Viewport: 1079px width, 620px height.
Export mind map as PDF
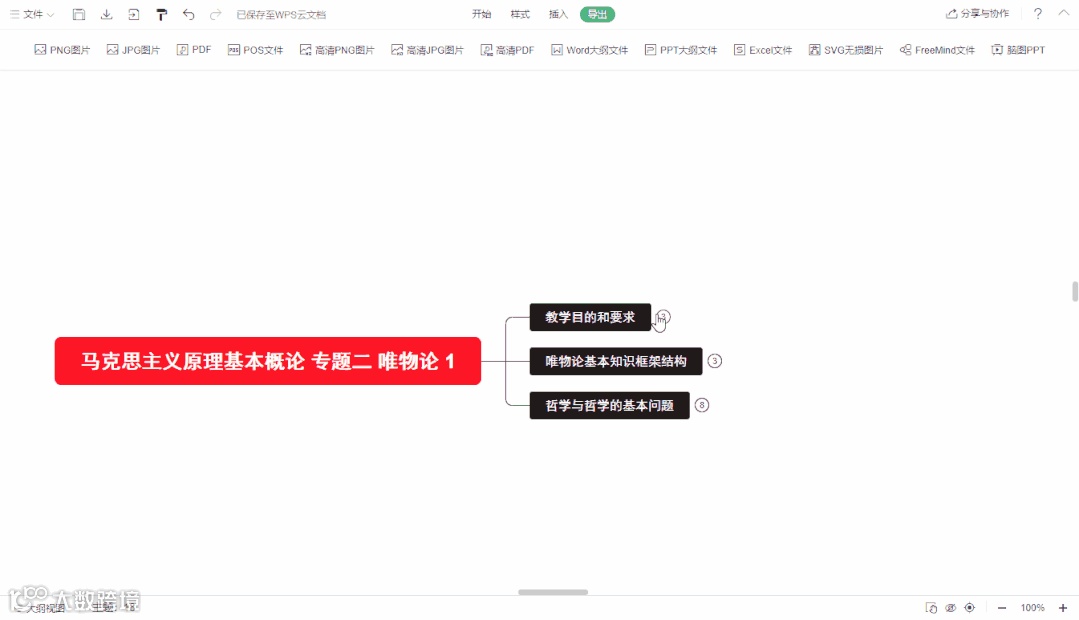click(194, 50)
